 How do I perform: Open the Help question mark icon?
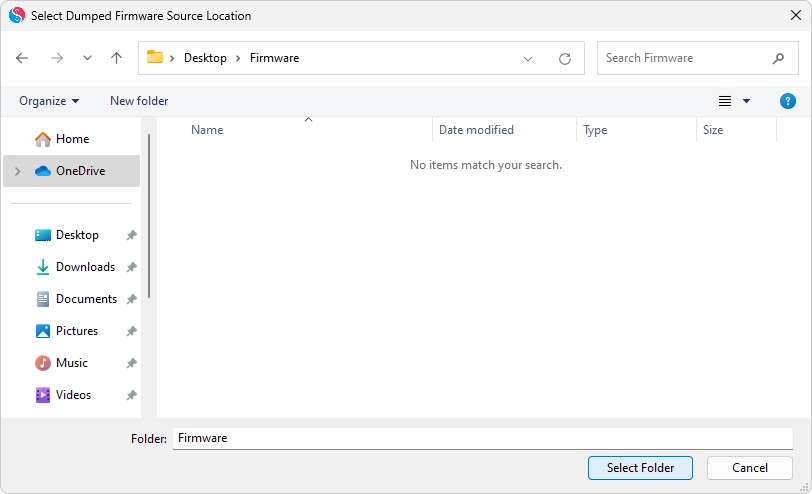(x=787, y=101)
